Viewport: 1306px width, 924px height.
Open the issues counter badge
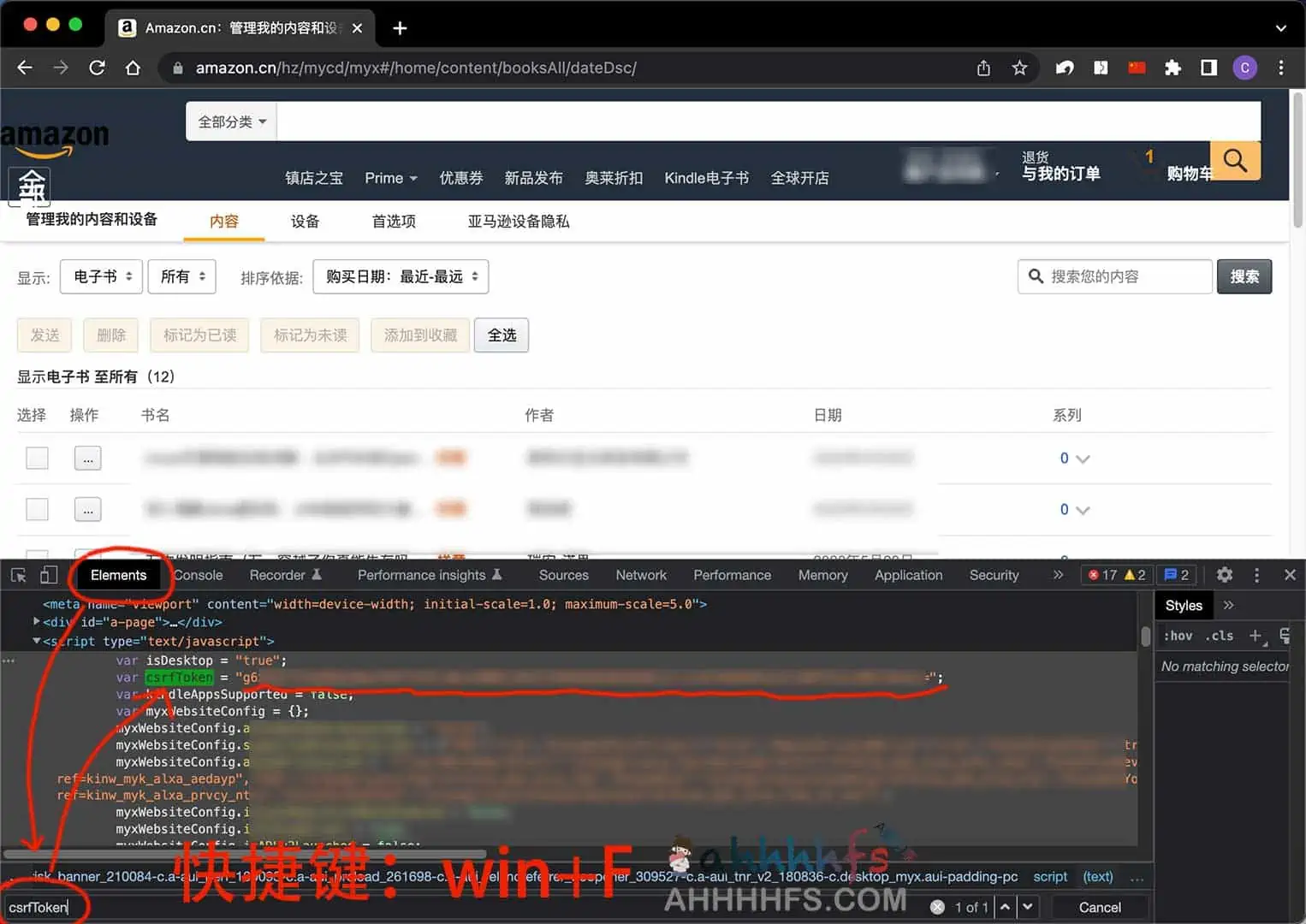point(1176,575)
